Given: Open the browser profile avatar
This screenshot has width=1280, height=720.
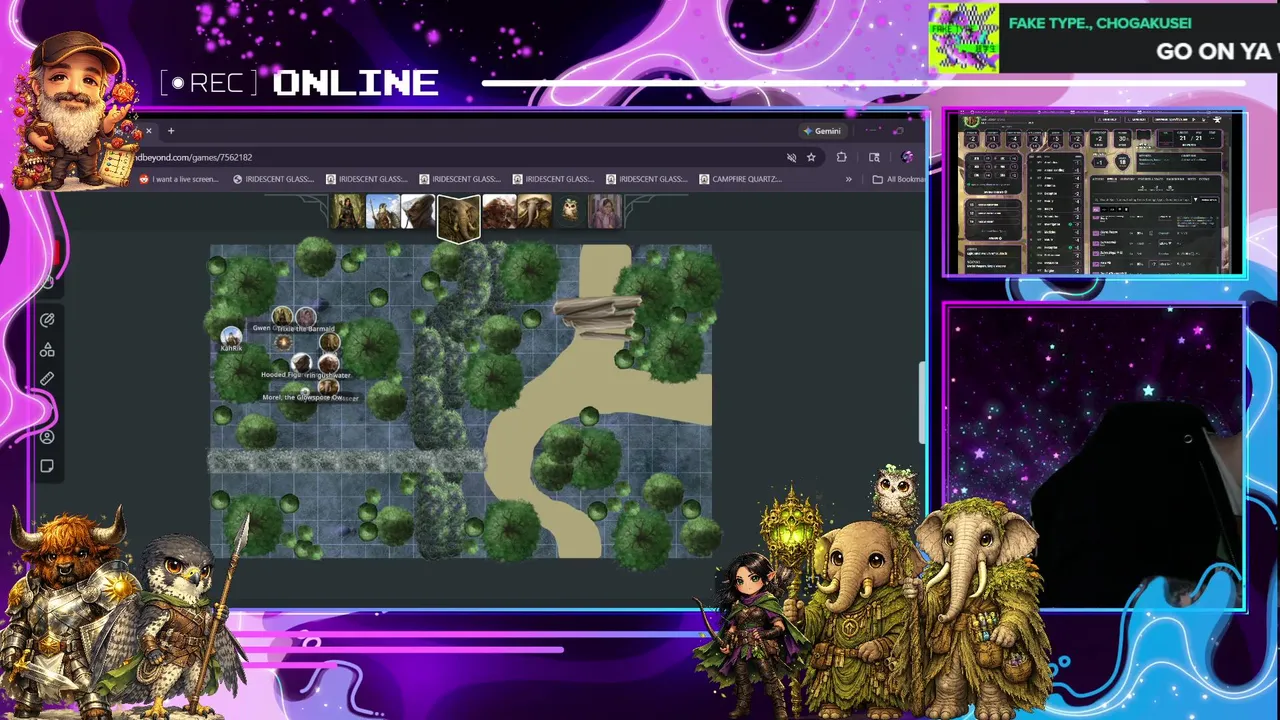Looking at the screenshot, I should pos(907,157).
